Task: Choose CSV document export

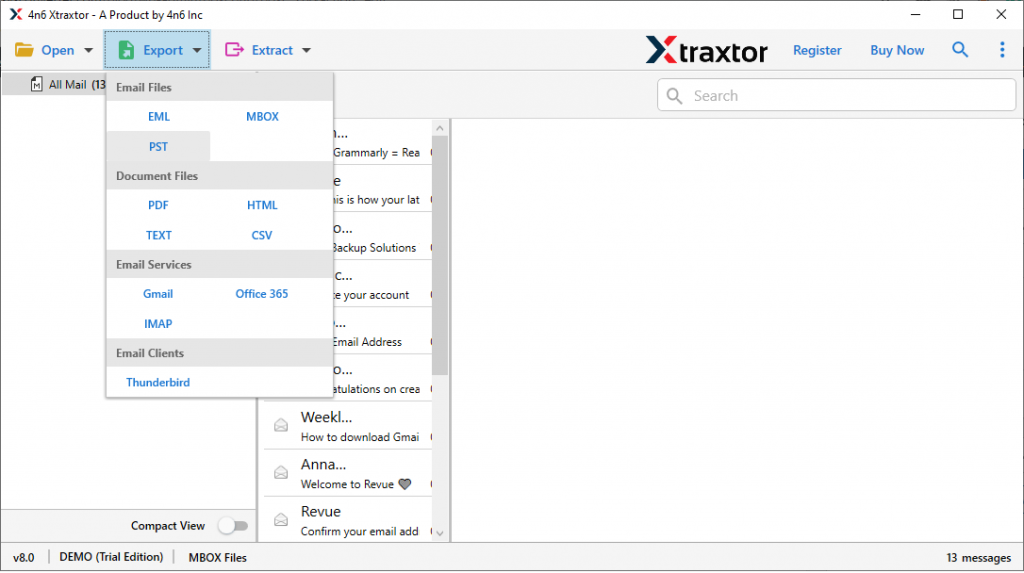Action: [x=263, y=235]
